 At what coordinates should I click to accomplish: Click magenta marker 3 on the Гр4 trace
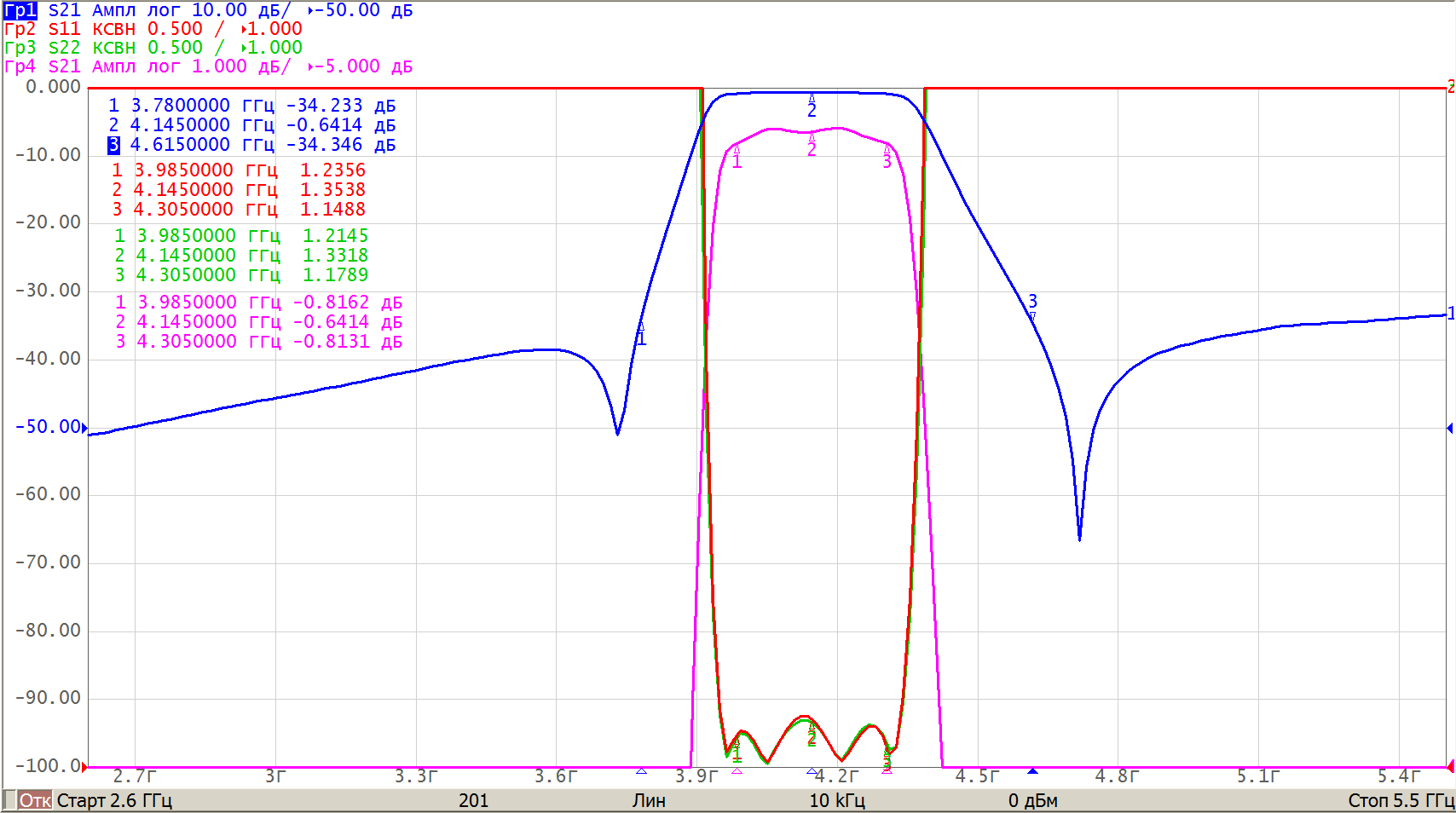pyautogui.click(x=887, y=151)
